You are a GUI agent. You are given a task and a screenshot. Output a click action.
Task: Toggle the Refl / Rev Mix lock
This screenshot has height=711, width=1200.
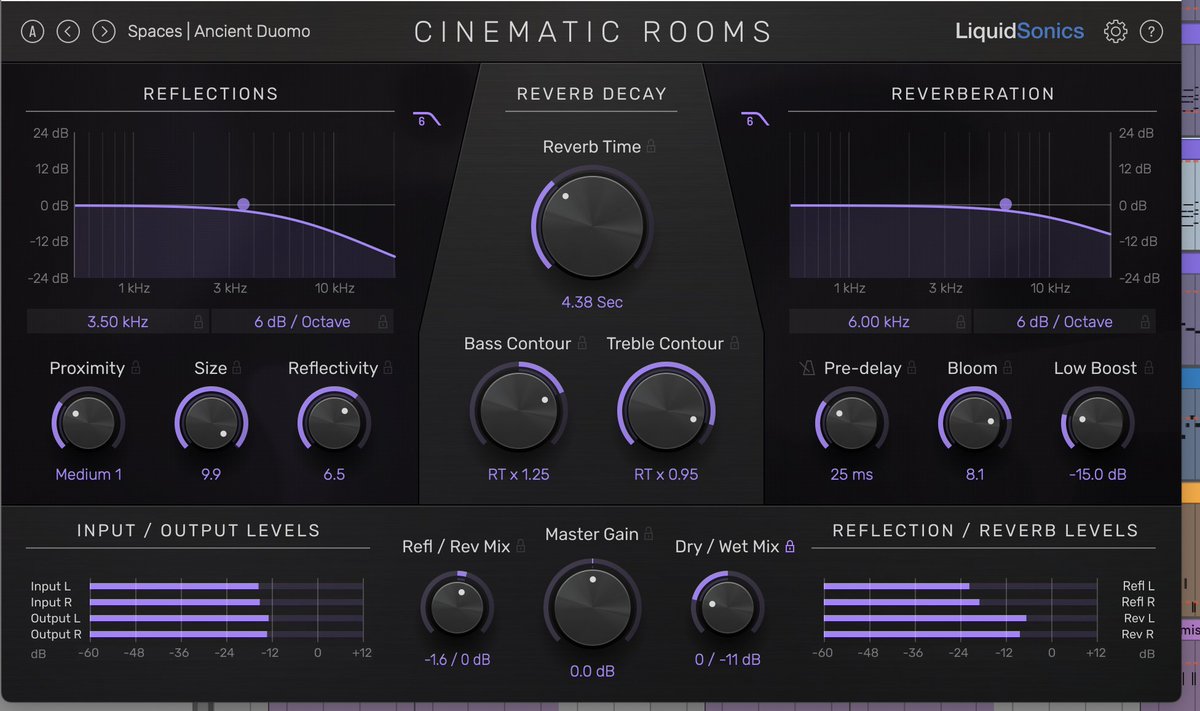click(521, 547)
